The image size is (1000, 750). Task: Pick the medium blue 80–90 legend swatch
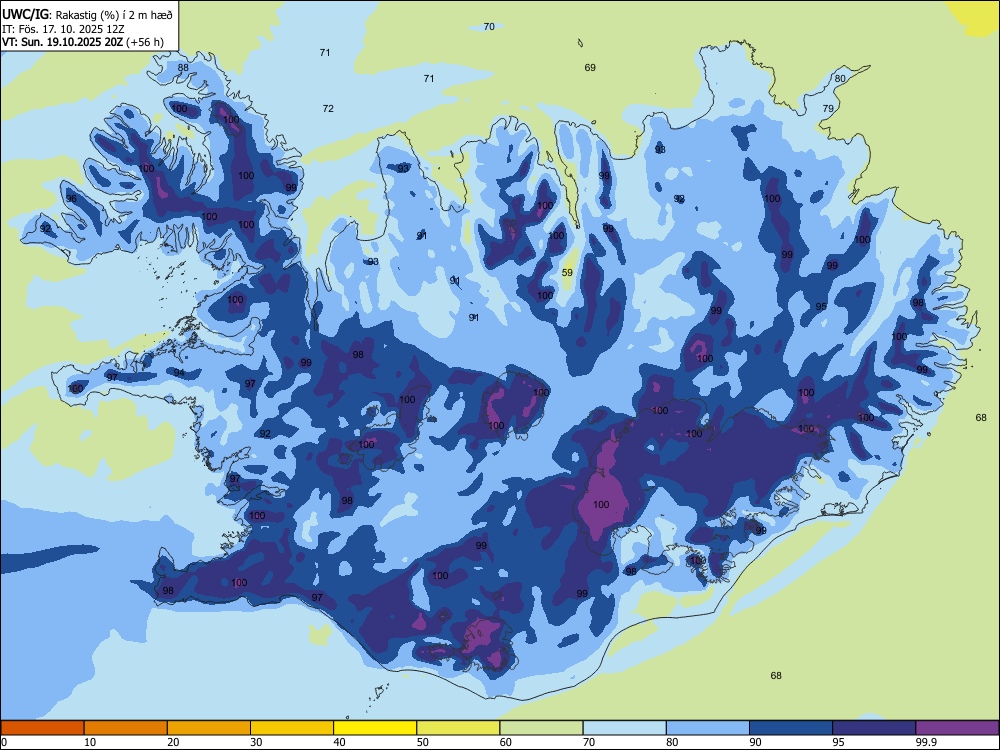click(708, 728)
